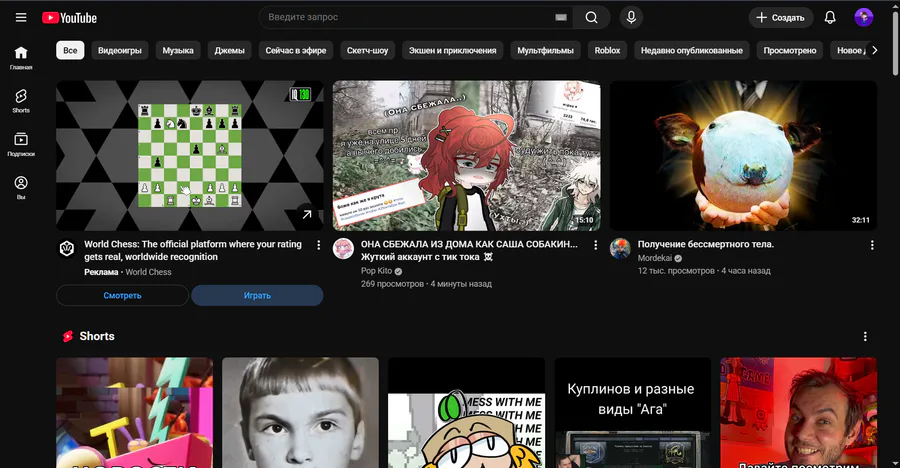The image size is (900, 468).
Task: Select the Джемы filter chip
Action: click(x=230, y=51)
